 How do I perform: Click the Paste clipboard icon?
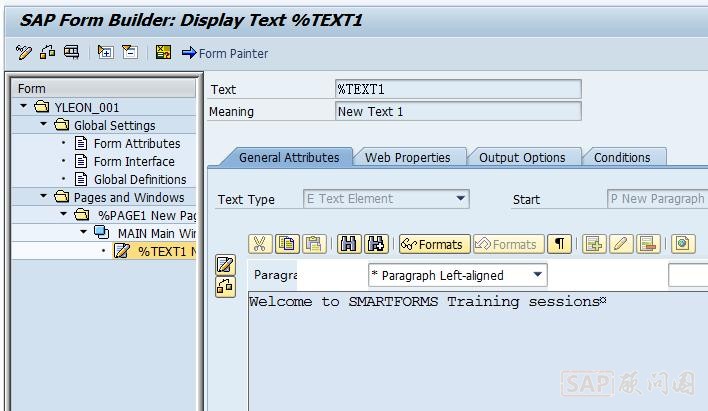click(x=314, y=244)
